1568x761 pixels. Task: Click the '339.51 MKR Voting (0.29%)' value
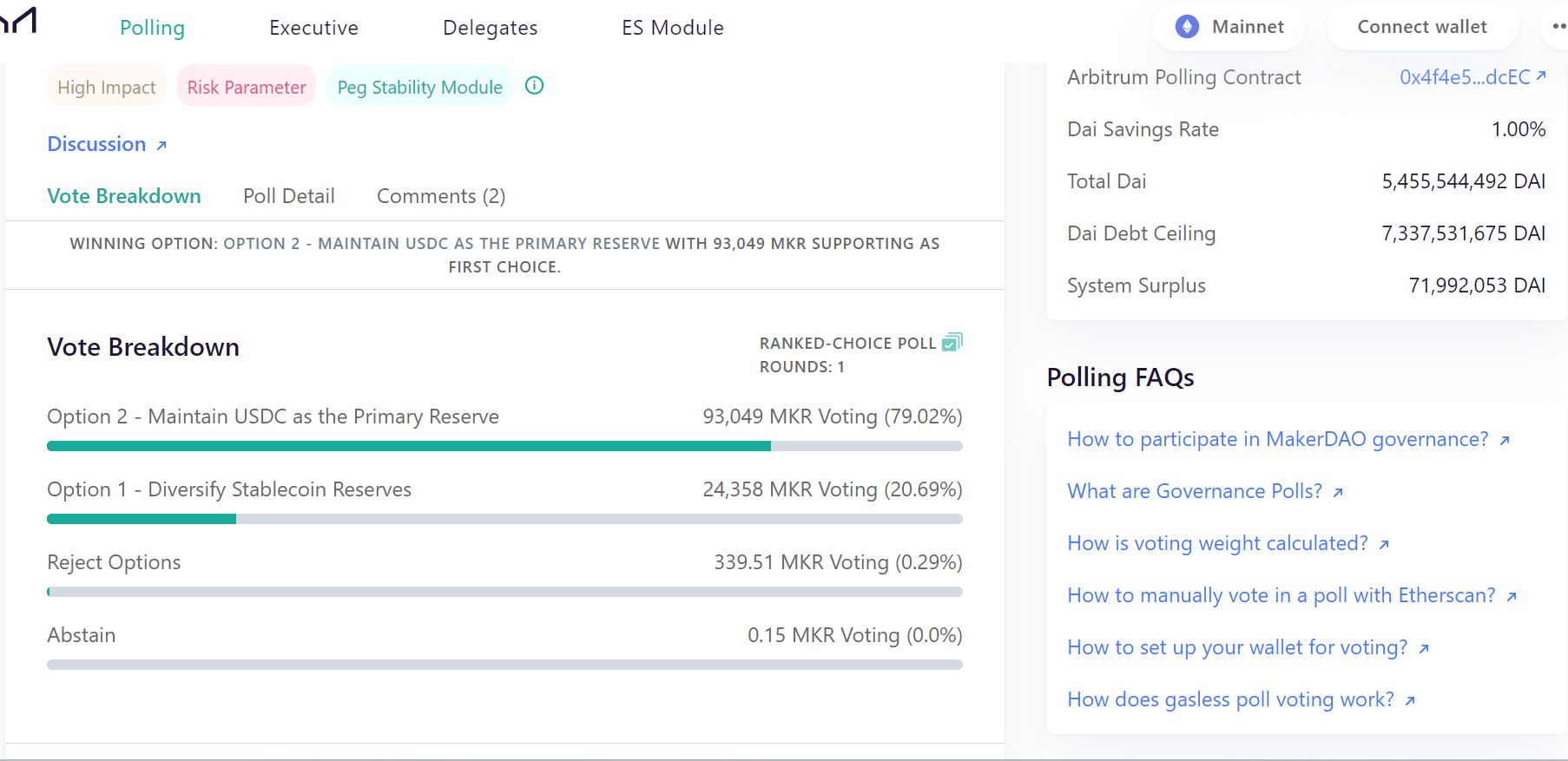[x=838, y=562]
